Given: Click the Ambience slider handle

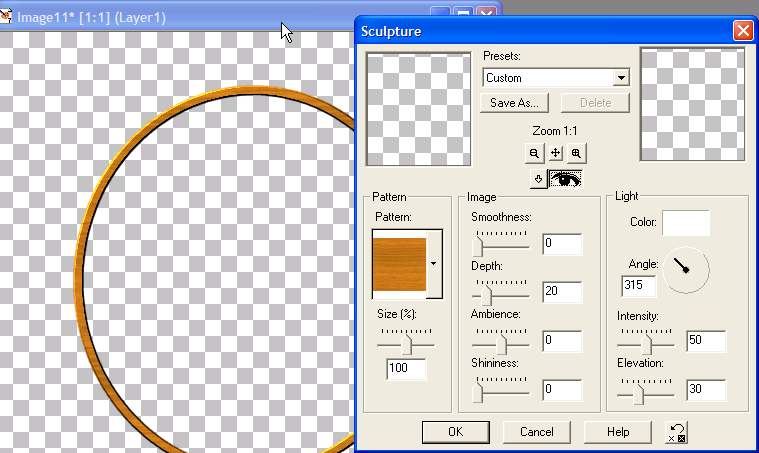Looking at the screenshot, I should click(501, 345).
